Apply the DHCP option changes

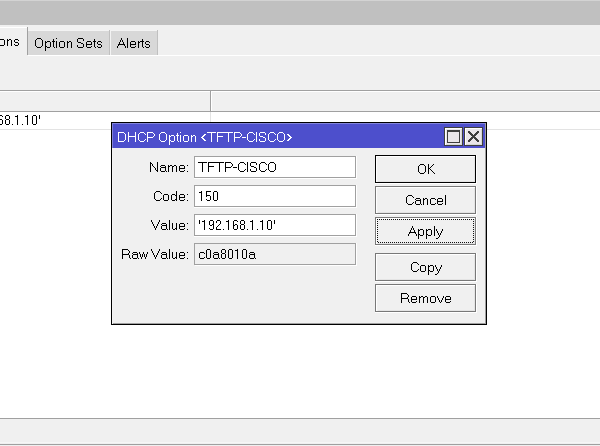(425, 231)
